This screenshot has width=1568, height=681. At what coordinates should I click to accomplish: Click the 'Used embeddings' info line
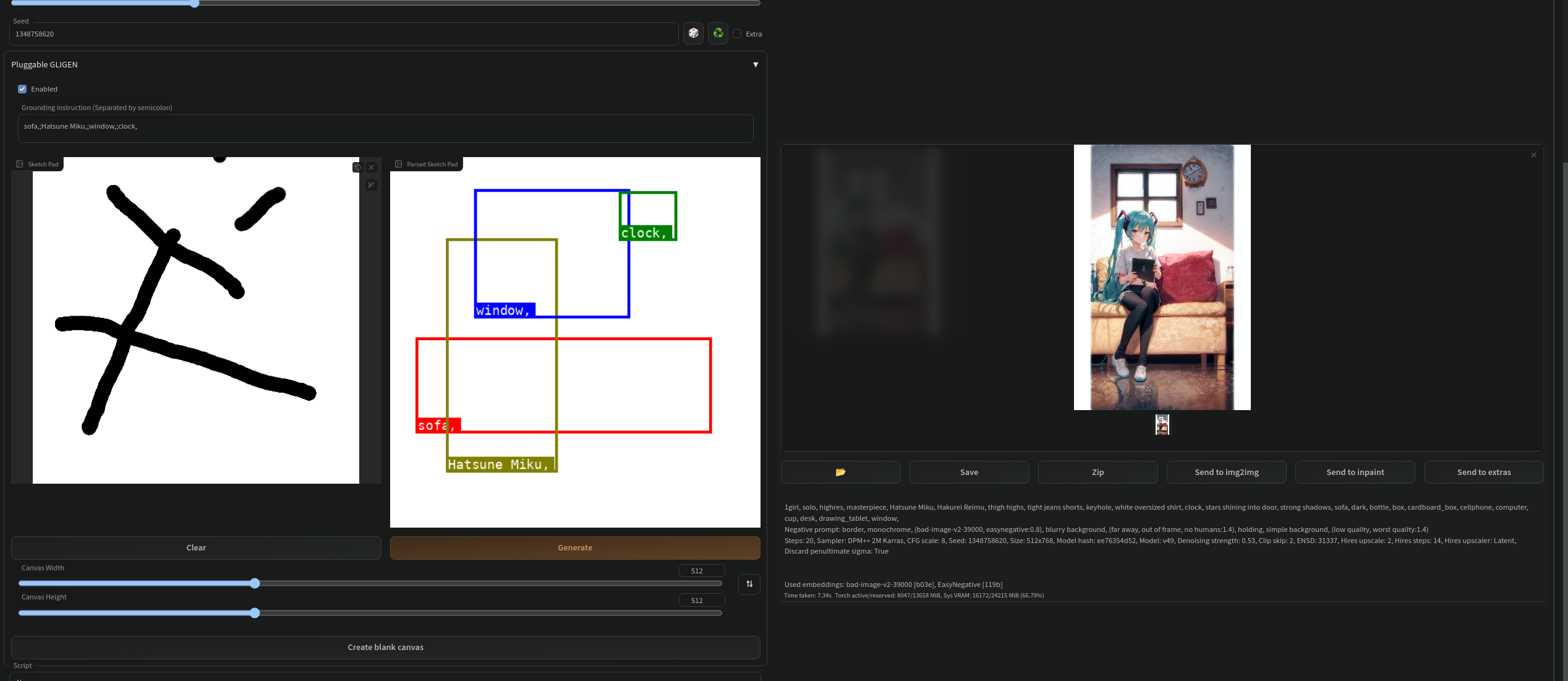tap(893, 585)
